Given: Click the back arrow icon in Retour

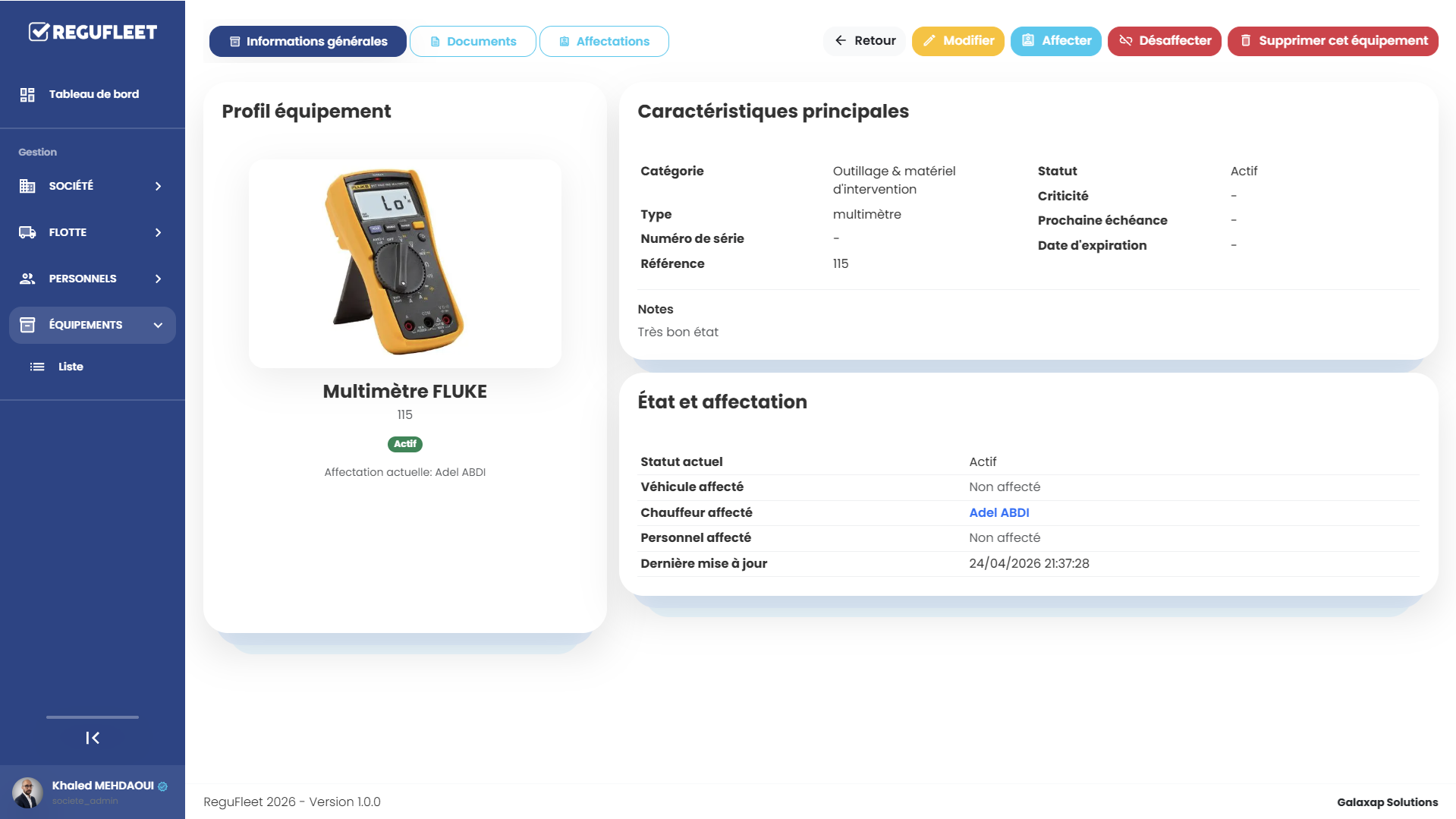Looking at the screenshot, I should (841, 41).
